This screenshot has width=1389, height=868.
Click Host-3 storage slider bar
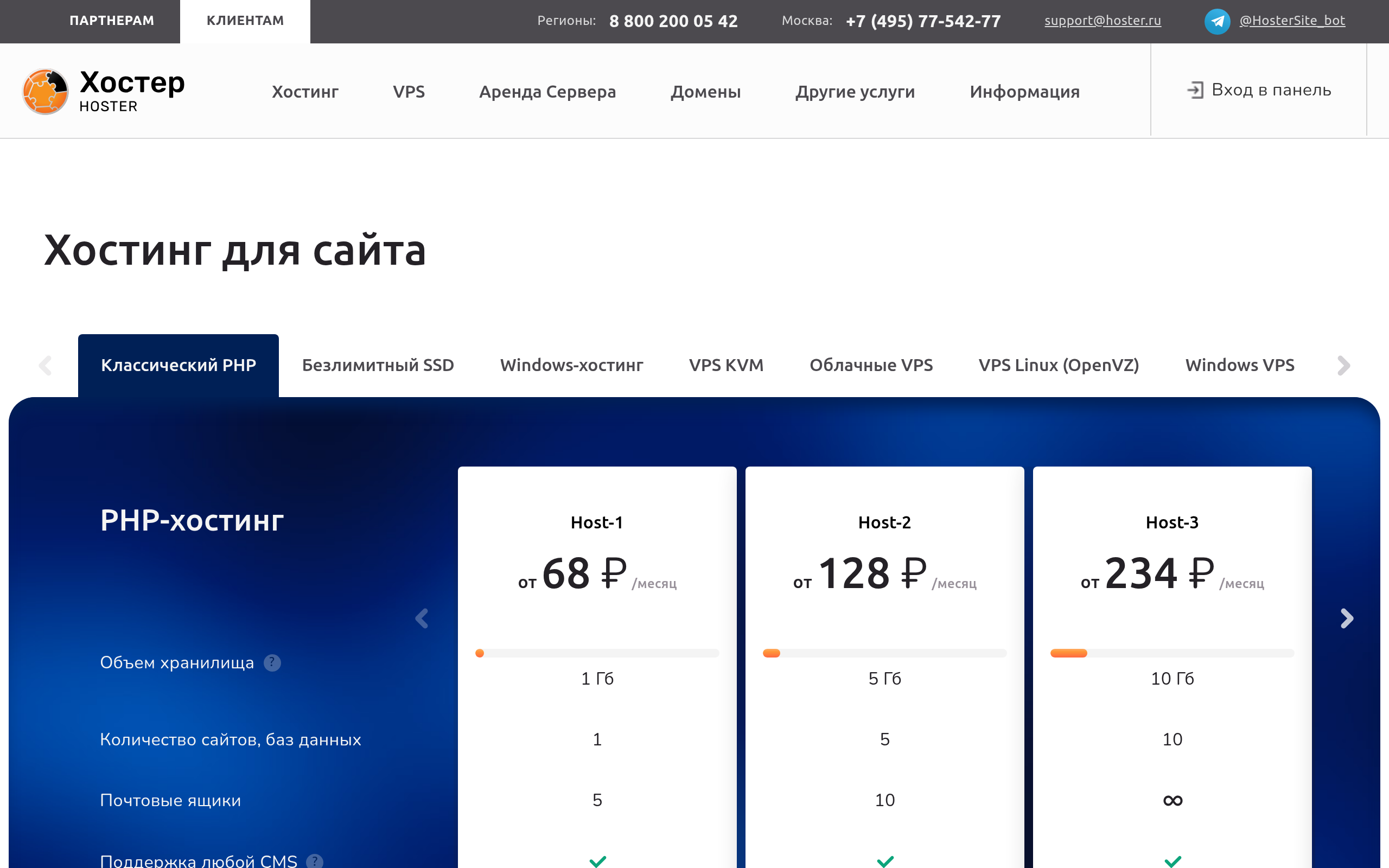(x=1172, y=653)
